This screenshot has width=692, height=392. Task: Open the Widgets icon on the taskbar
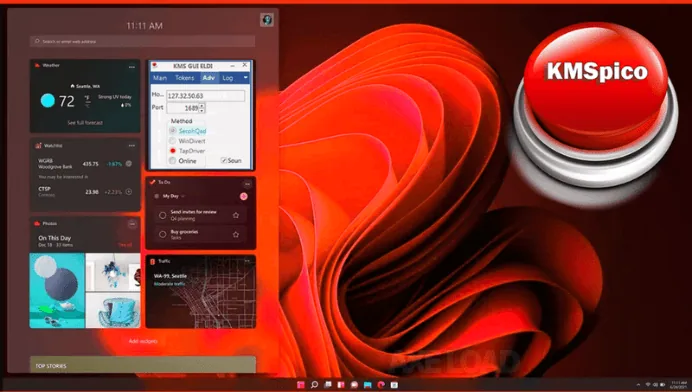coord(341,384)
